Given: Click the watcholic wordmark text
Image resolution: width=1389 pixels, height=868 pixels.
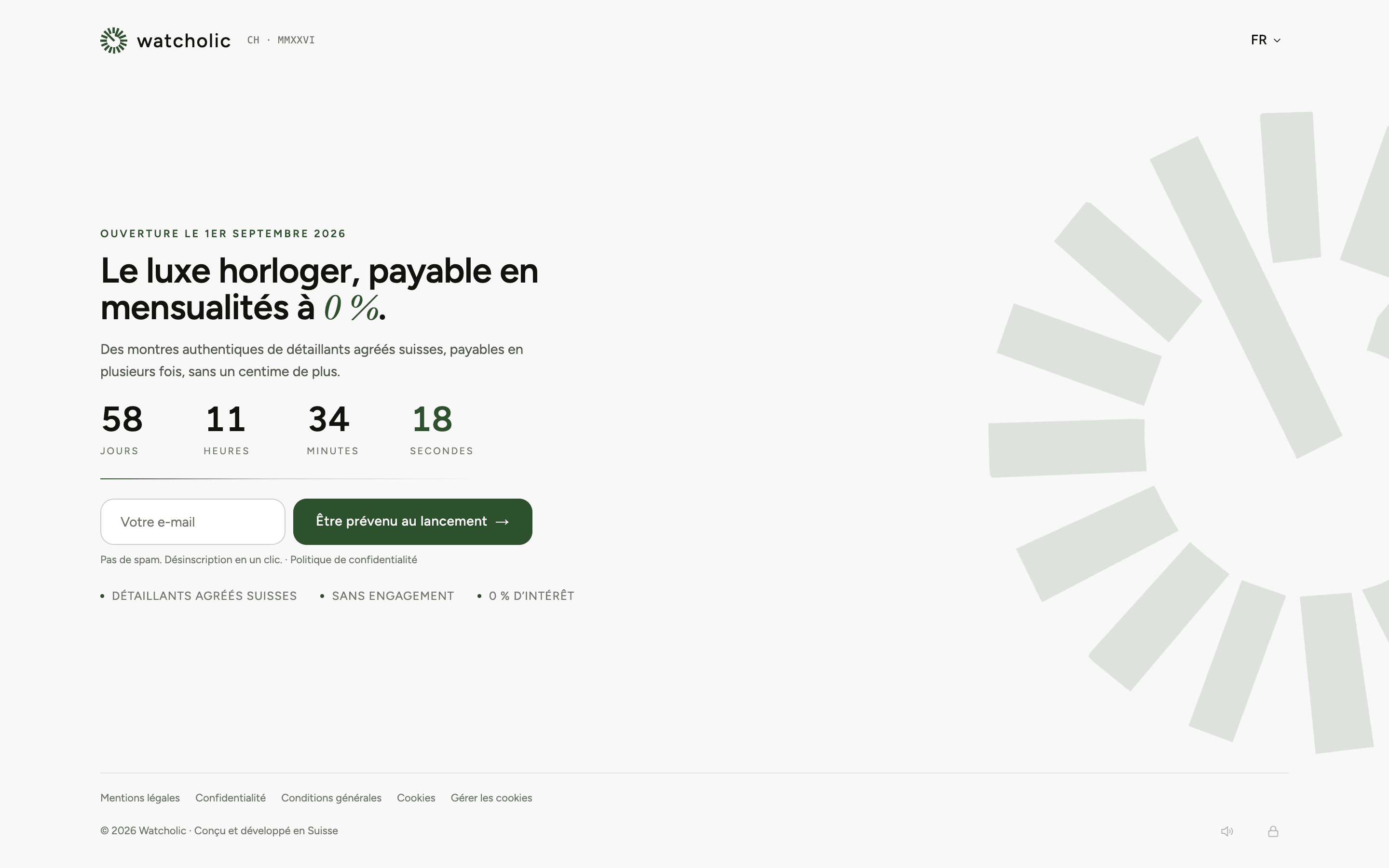Looking at the screenshot, I should coord(184,40).
